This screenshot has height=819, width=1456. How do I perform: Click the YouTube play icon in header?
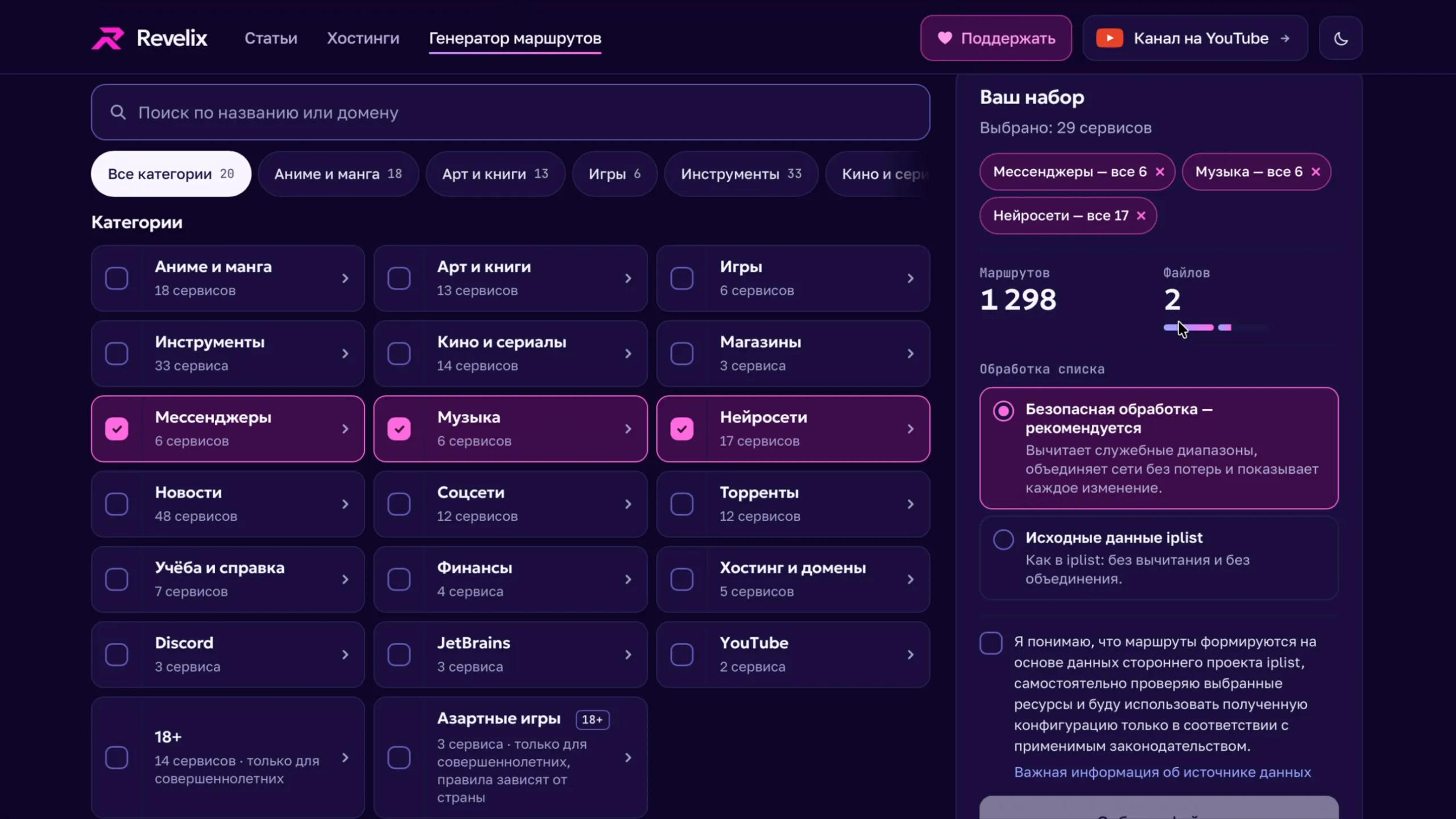pos(1109,38)
